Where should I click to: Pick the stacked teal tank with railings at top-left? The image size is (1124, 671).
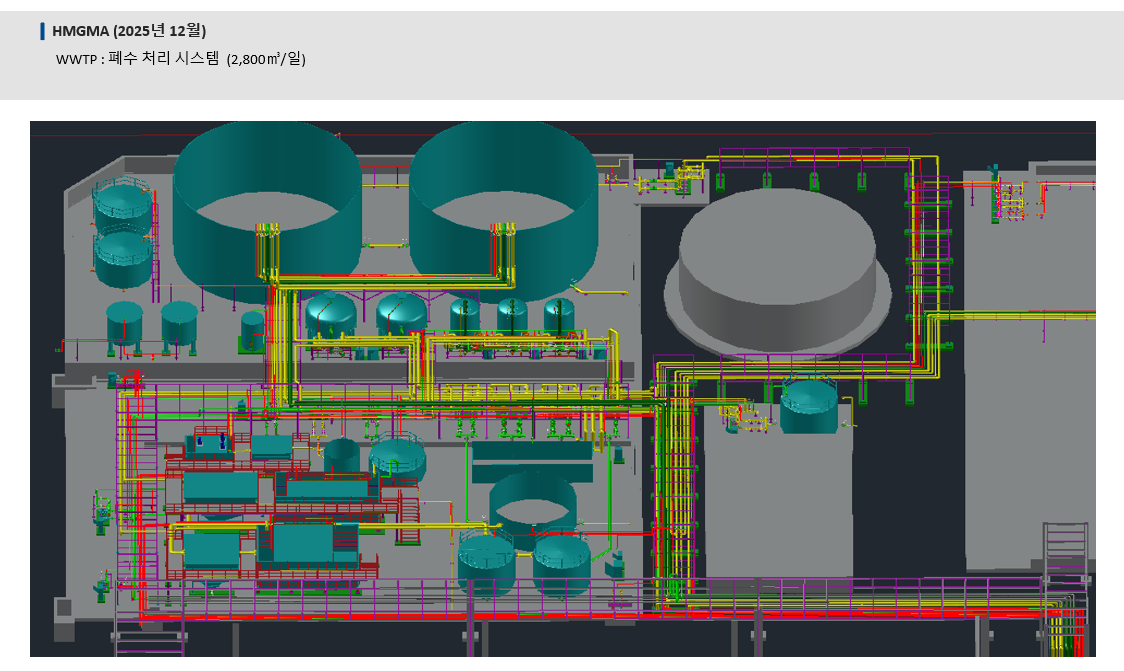pos(123,231)
